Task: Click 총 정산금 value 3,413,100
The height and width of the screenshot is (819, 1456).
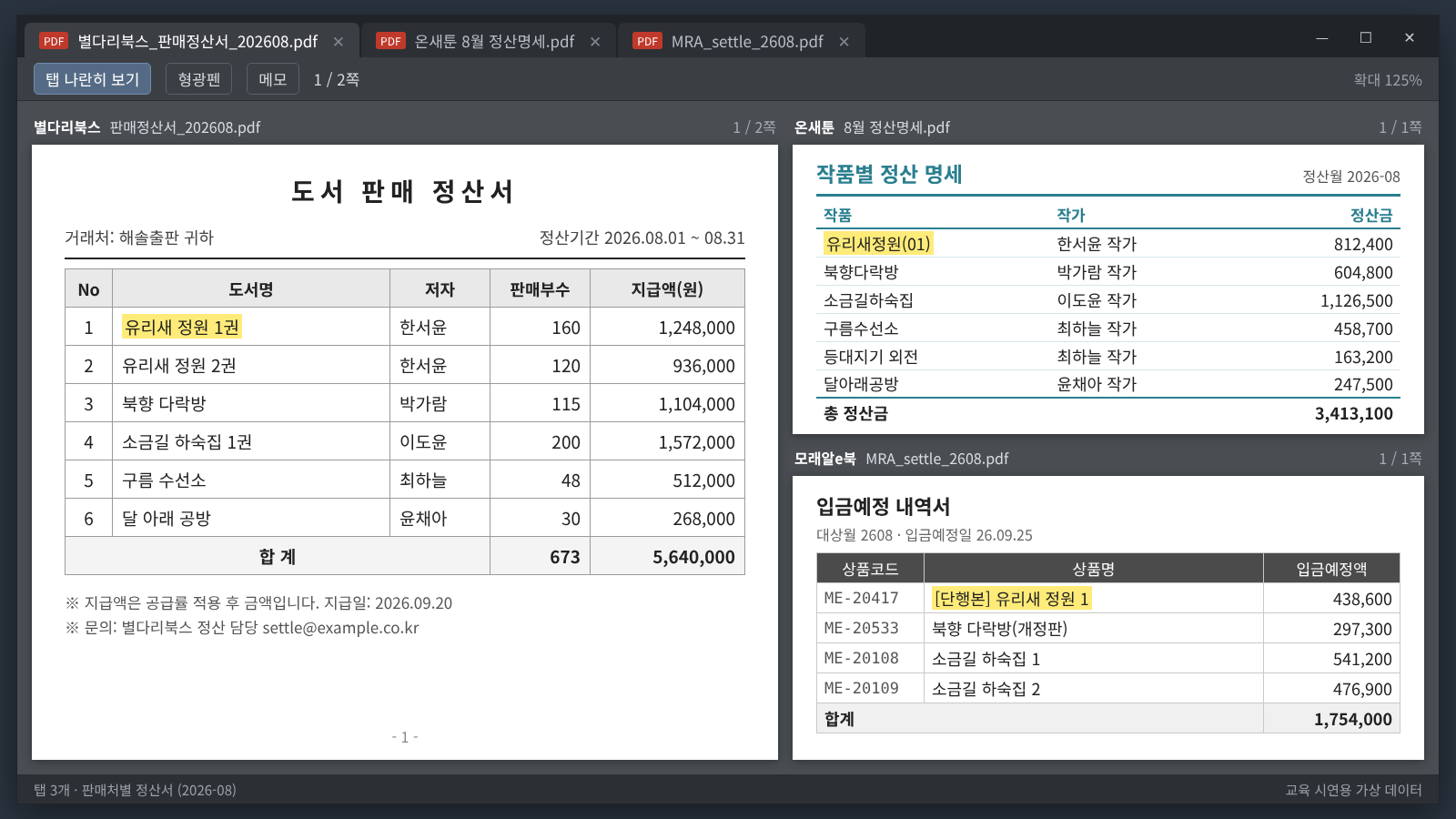Action: 1354,414
